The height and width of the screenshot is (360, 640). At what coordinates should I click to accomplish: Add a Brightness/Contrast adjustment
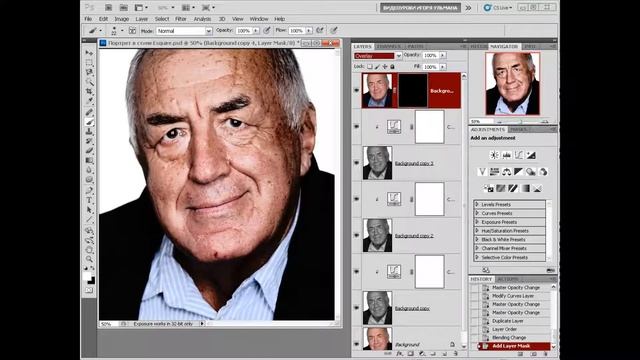click(494, 155)
